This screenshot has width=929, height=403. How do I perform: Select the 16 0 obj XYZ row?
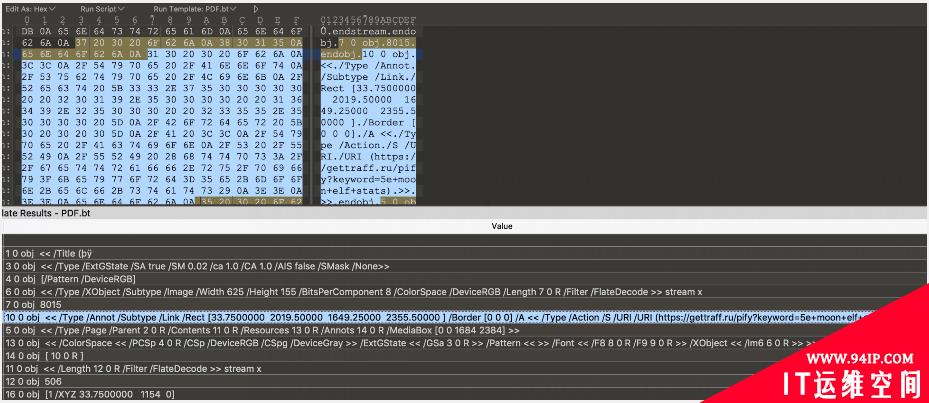tap(100, 394)
